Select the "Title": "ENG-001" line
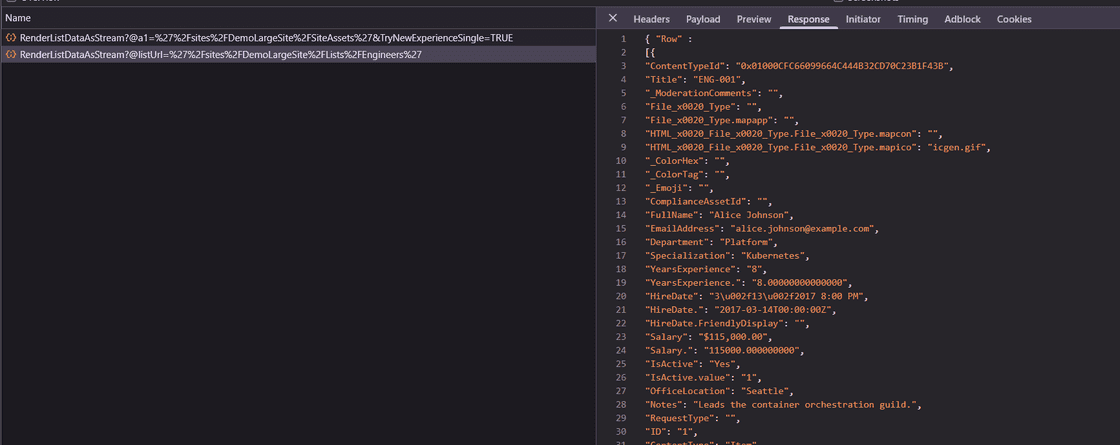This screenshot has height=445, width=1120. pyautogui.click(x=695, y=79)
